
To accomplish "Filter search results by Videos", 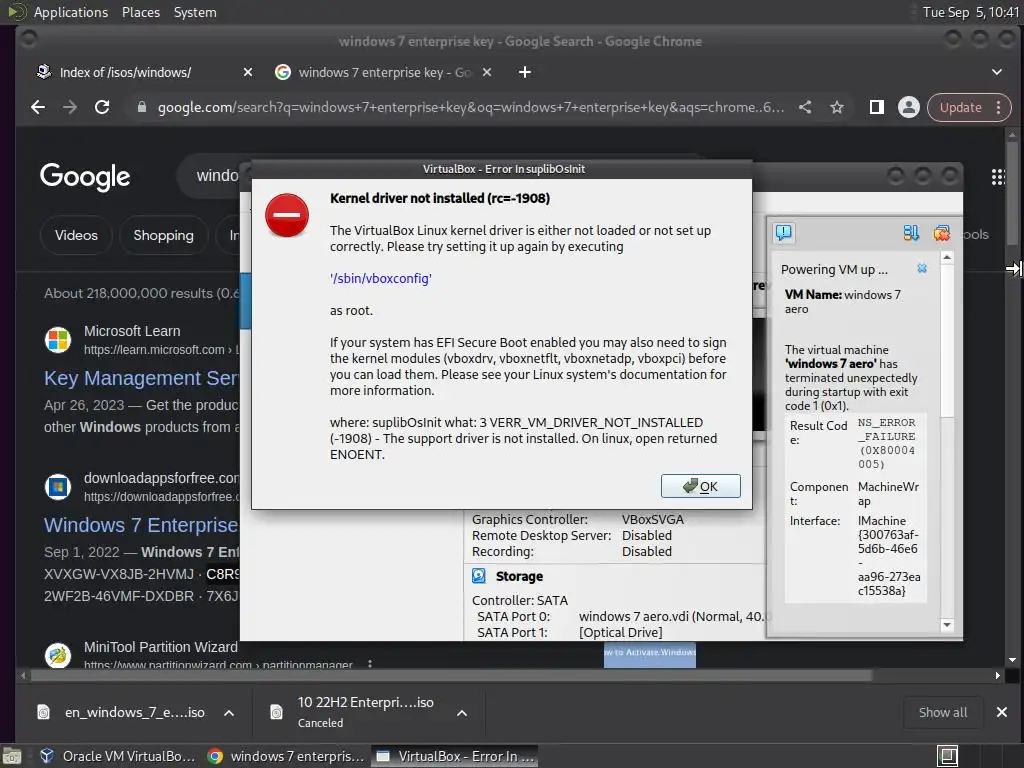I will pos(76,235).
